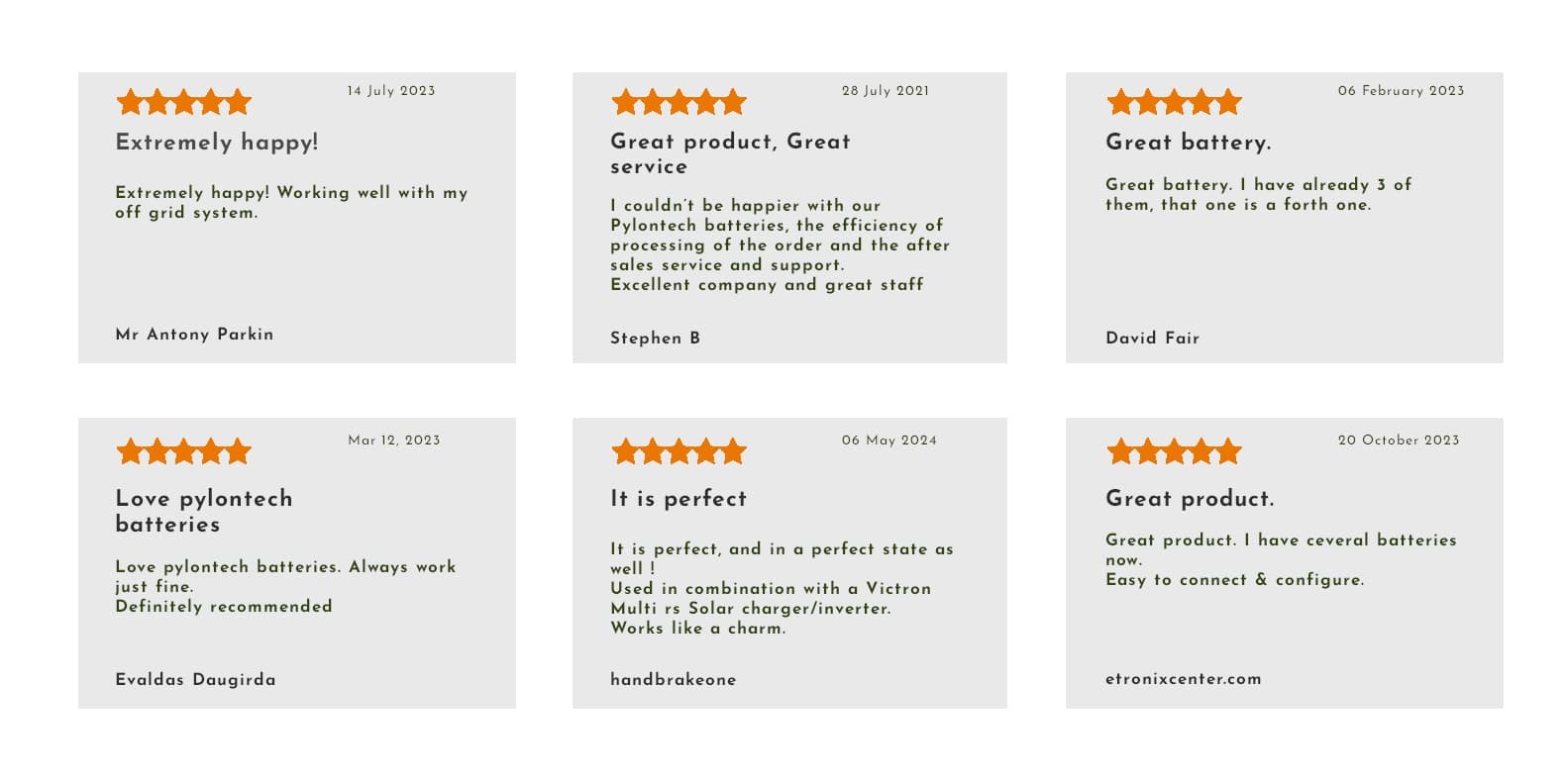Screen dimensions: 1568x784
Task: Open the etronixcenter.com reviewer link
Action: coord(1183,679)
